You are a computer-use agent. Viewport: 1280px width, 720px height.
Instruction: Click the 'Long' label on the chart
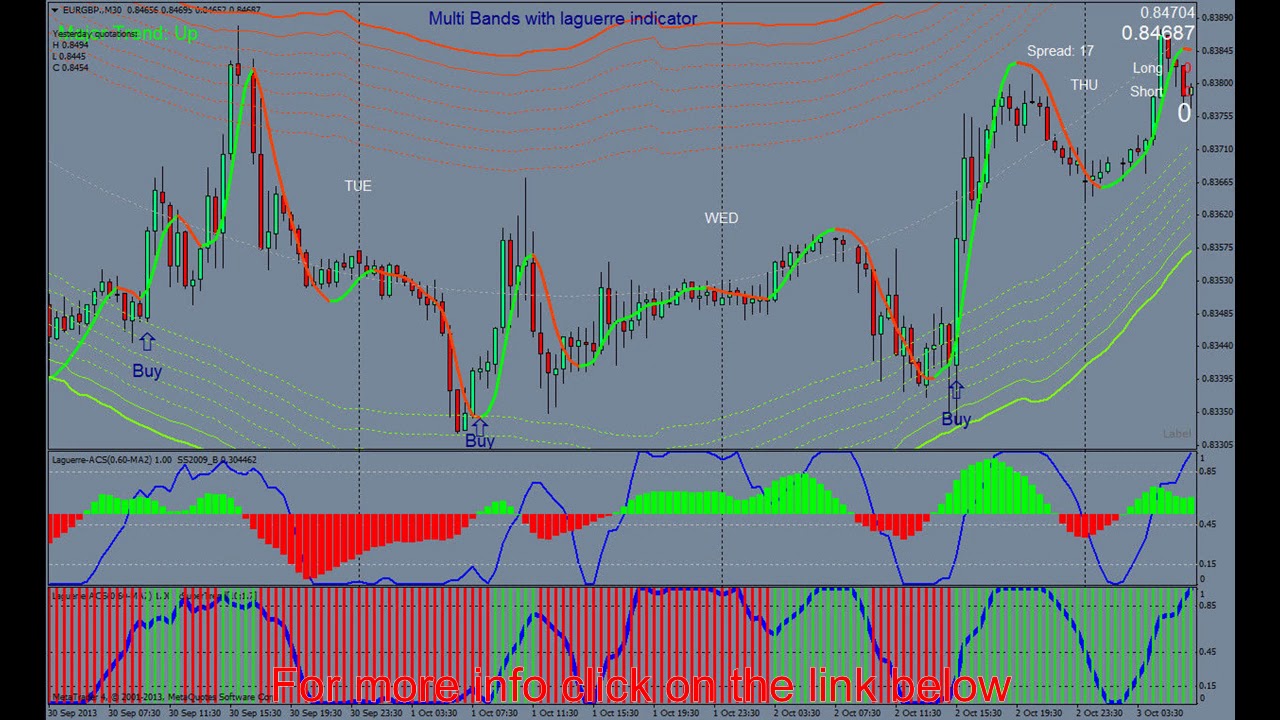click(x=1147, y=68)
